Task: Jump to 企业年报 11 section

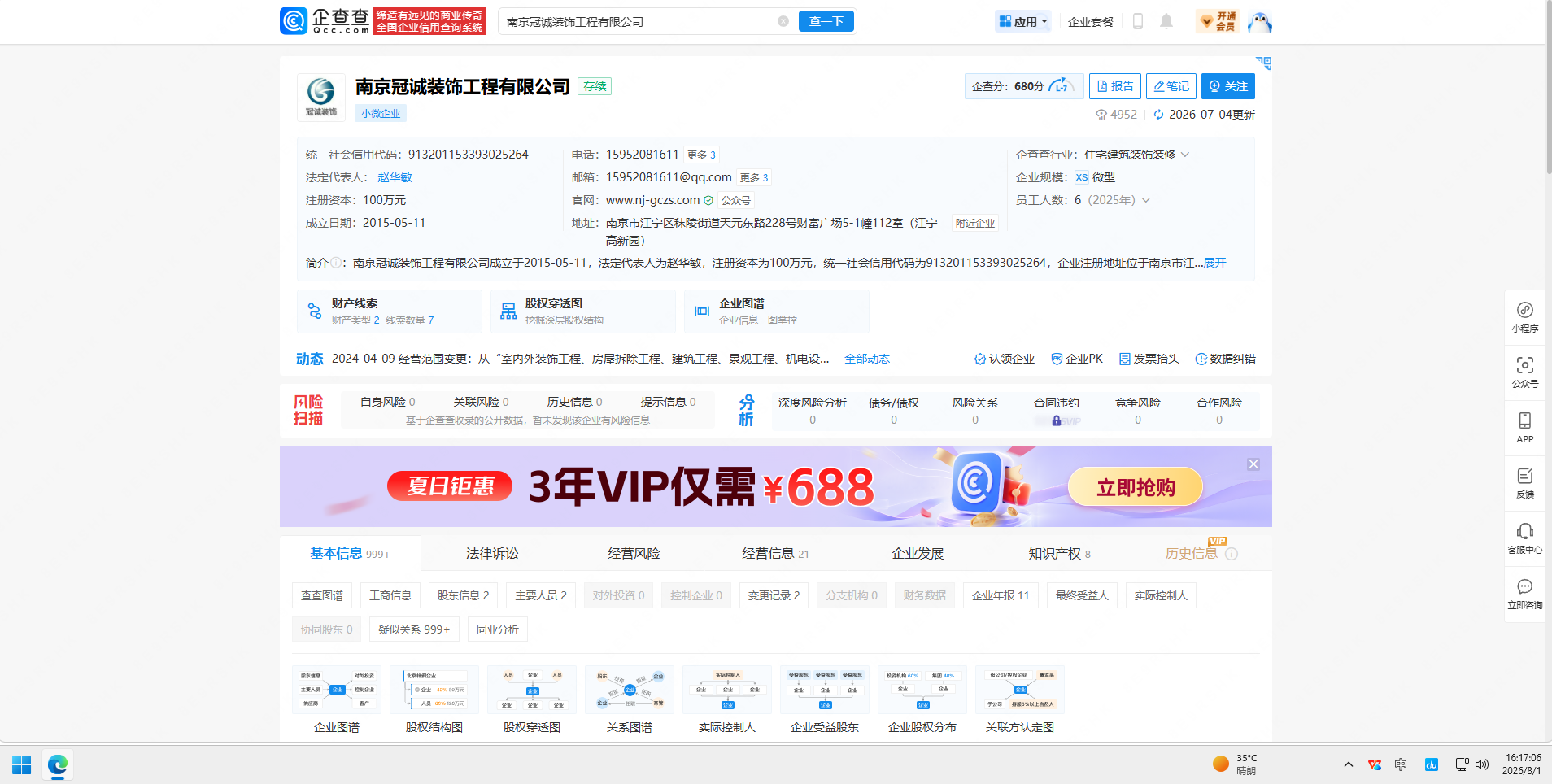Action: [x=1001, y=595]
